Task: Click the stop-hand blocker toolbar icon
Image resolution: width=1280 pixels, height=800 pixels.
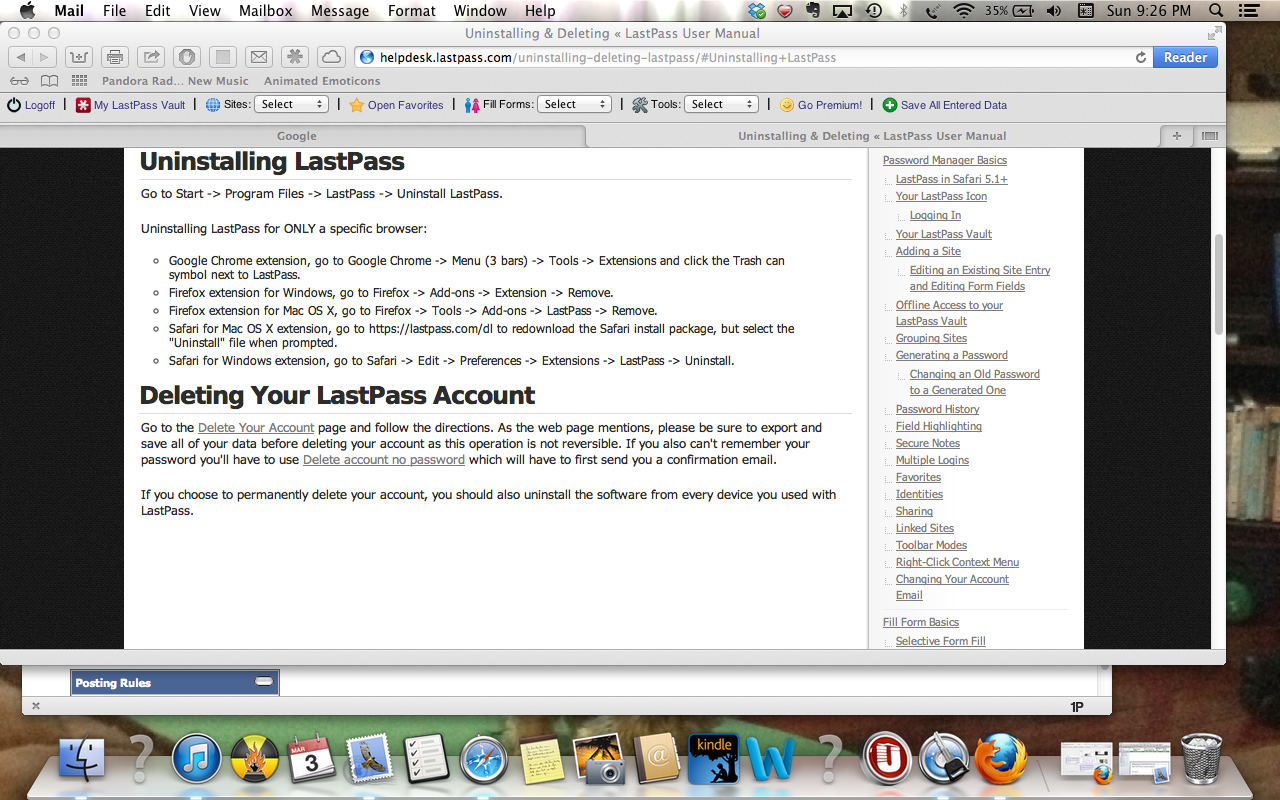Action: pos(187,57)
